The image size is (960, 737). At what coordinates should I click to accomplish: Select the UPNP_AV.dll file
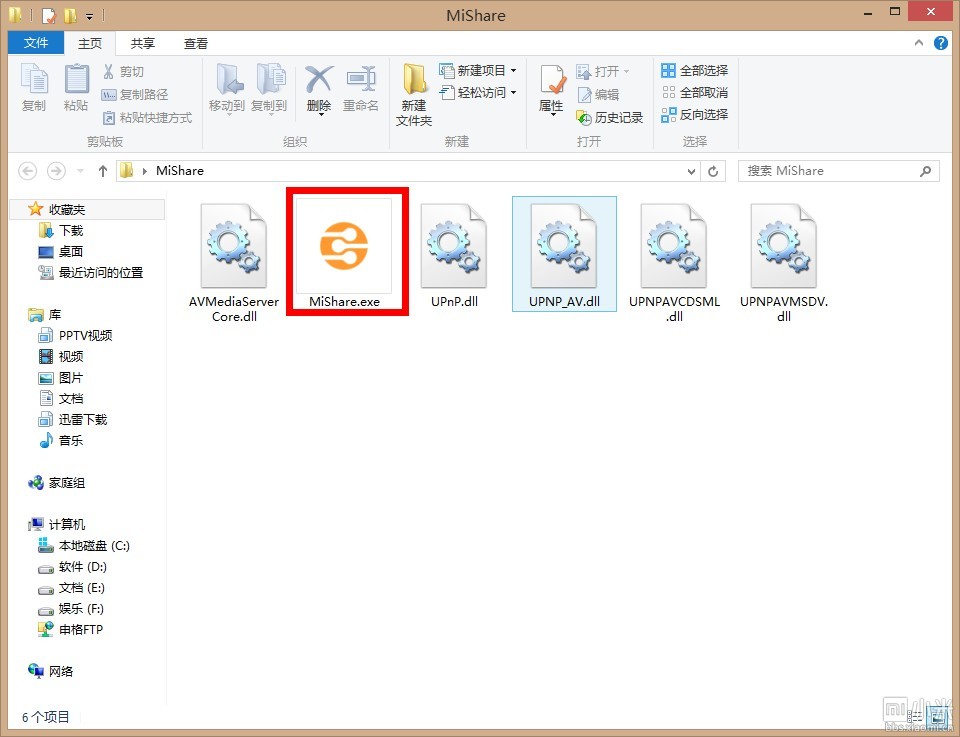click(x=564, y=254)
